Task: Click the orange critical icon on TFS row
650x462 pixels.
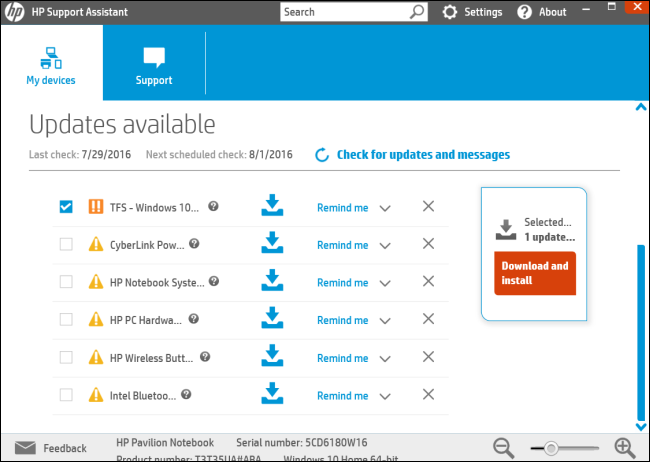Action: pyautogui.click(x=96, y=206)
